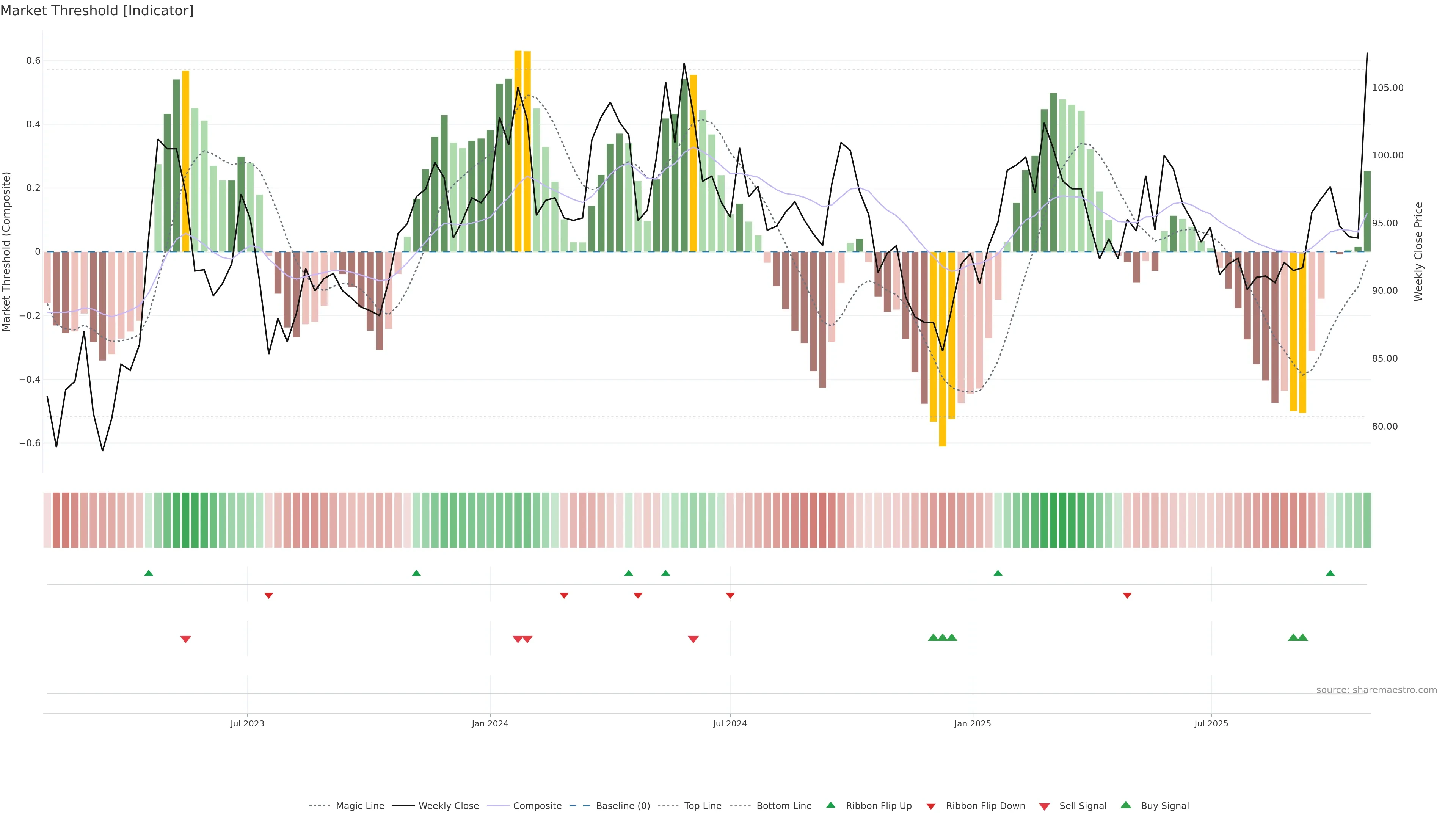Click the Jan 2024 x-axis label
1456x819 pixels.
coord(490,723)
